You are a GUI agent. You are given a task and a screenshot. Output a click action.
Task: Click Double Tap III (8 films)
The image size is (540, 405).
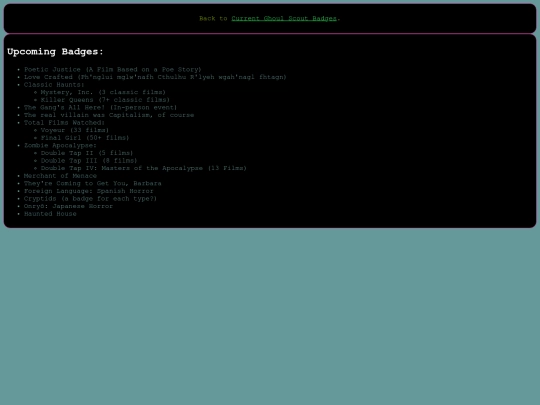pos(89,160)
